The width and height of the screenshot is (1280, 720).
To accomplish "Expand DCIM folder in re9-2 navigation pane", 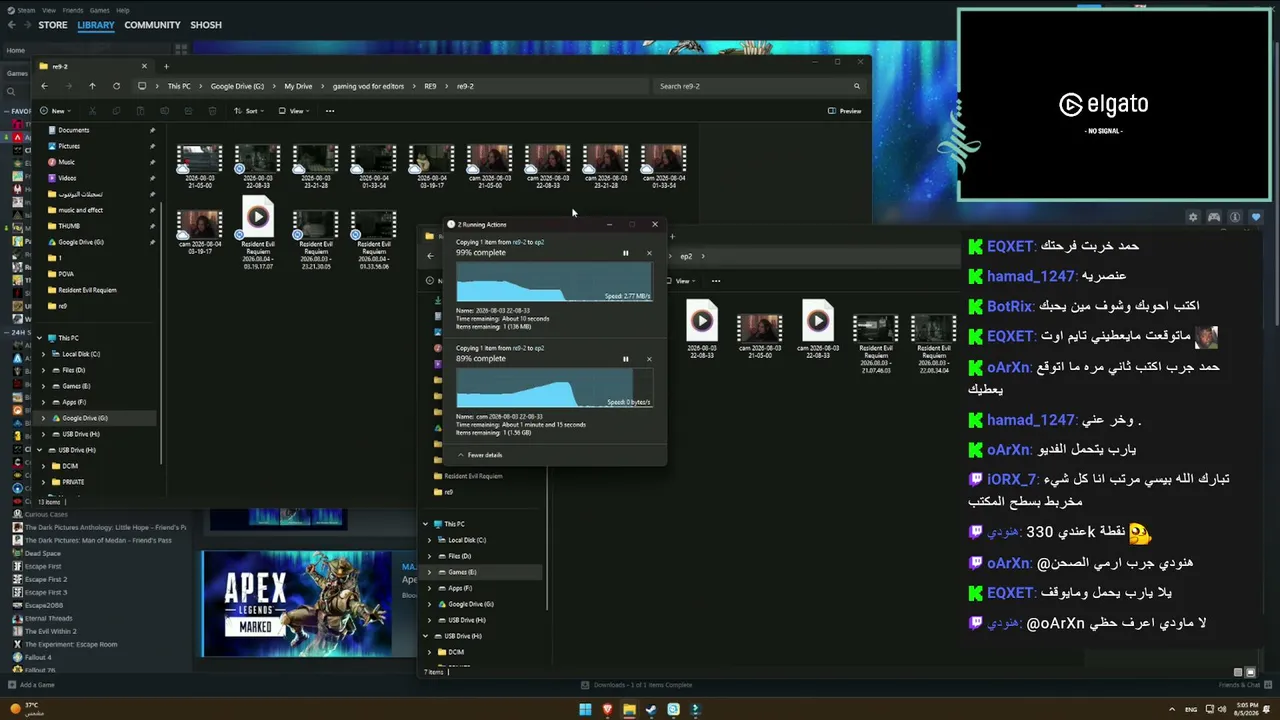I will (x=43, y=466).
